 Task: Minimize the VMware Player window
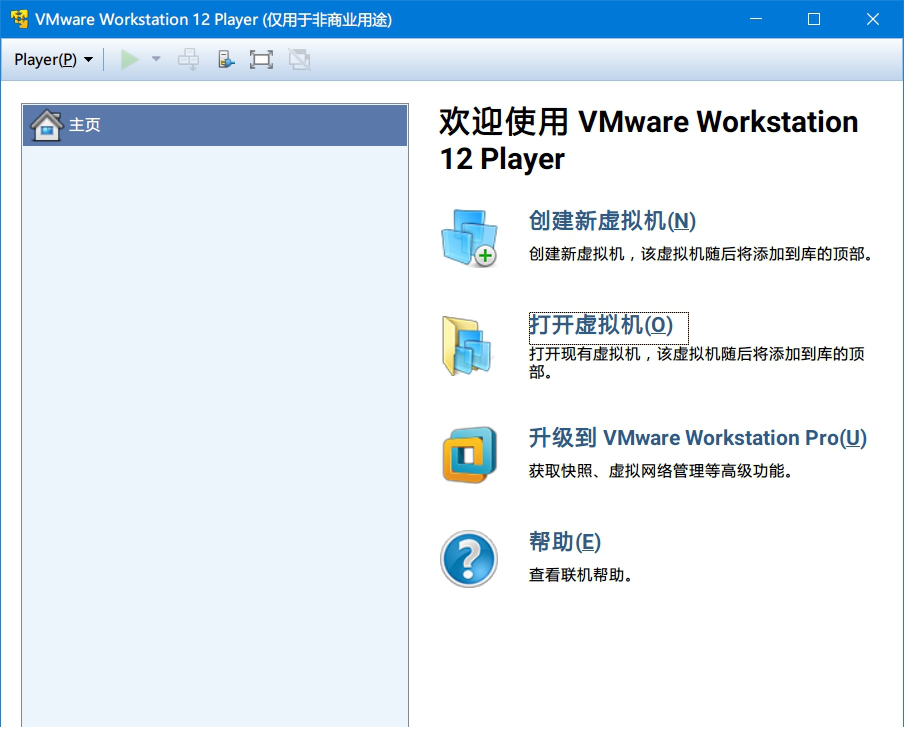pos(756,19)
